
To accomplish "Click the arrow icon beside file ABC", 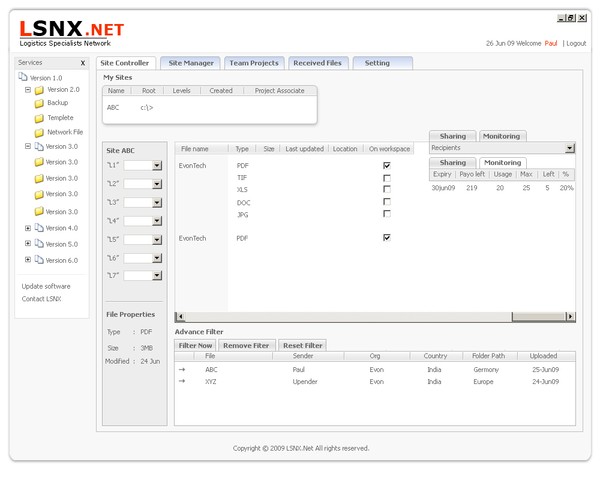I will coord(182,369).
